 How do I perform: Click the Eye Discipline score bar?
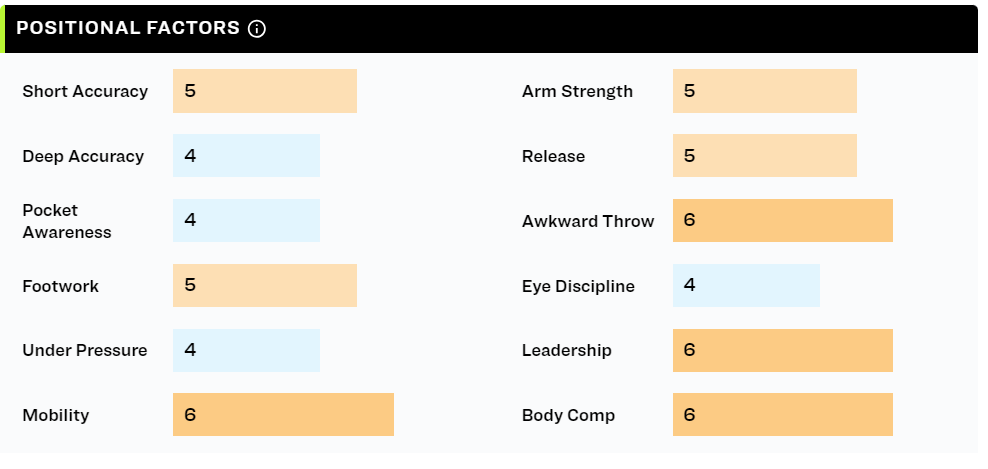pyautogui.click(x=746, y=286)
